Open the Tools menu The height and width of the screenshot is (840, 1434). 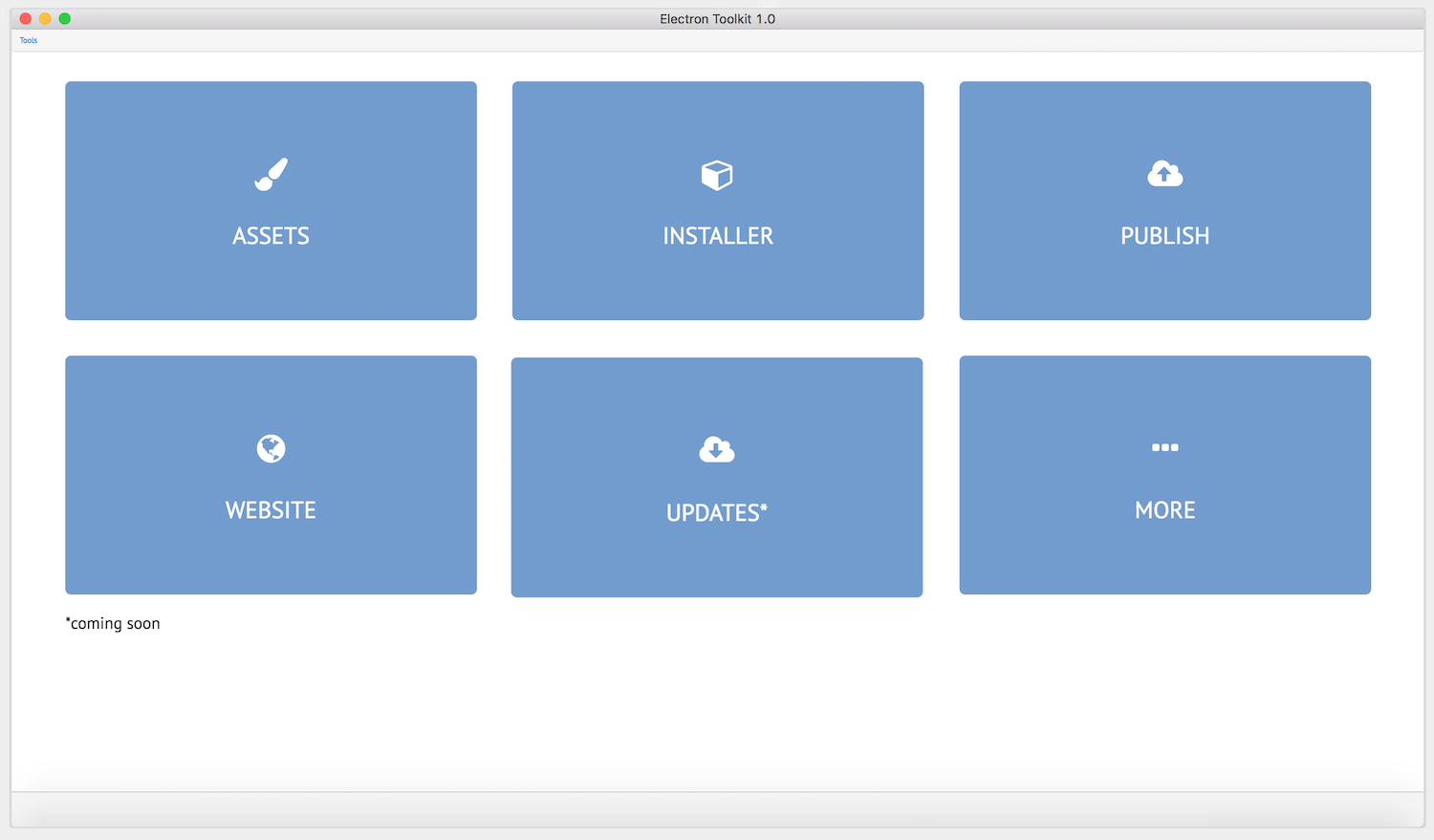(x=28, y=40)
